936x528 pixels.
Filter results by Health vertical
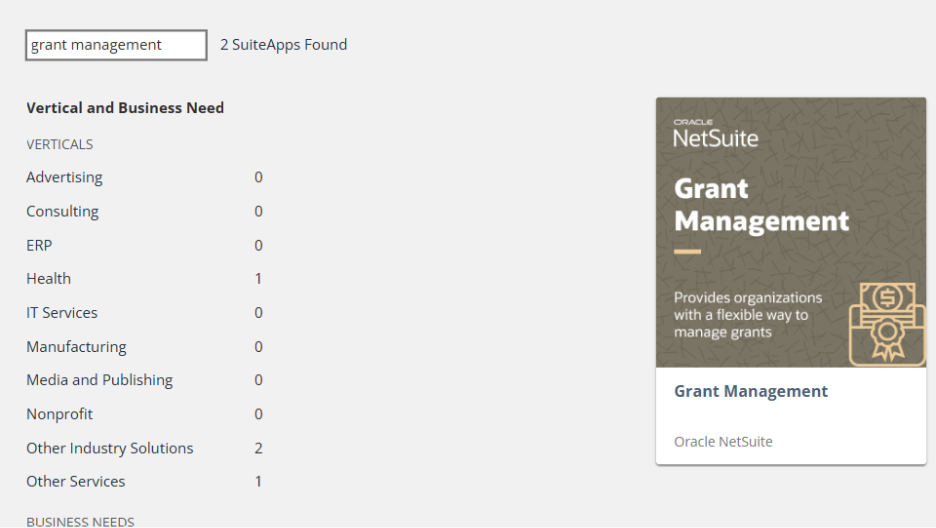(x=48, y=279)
